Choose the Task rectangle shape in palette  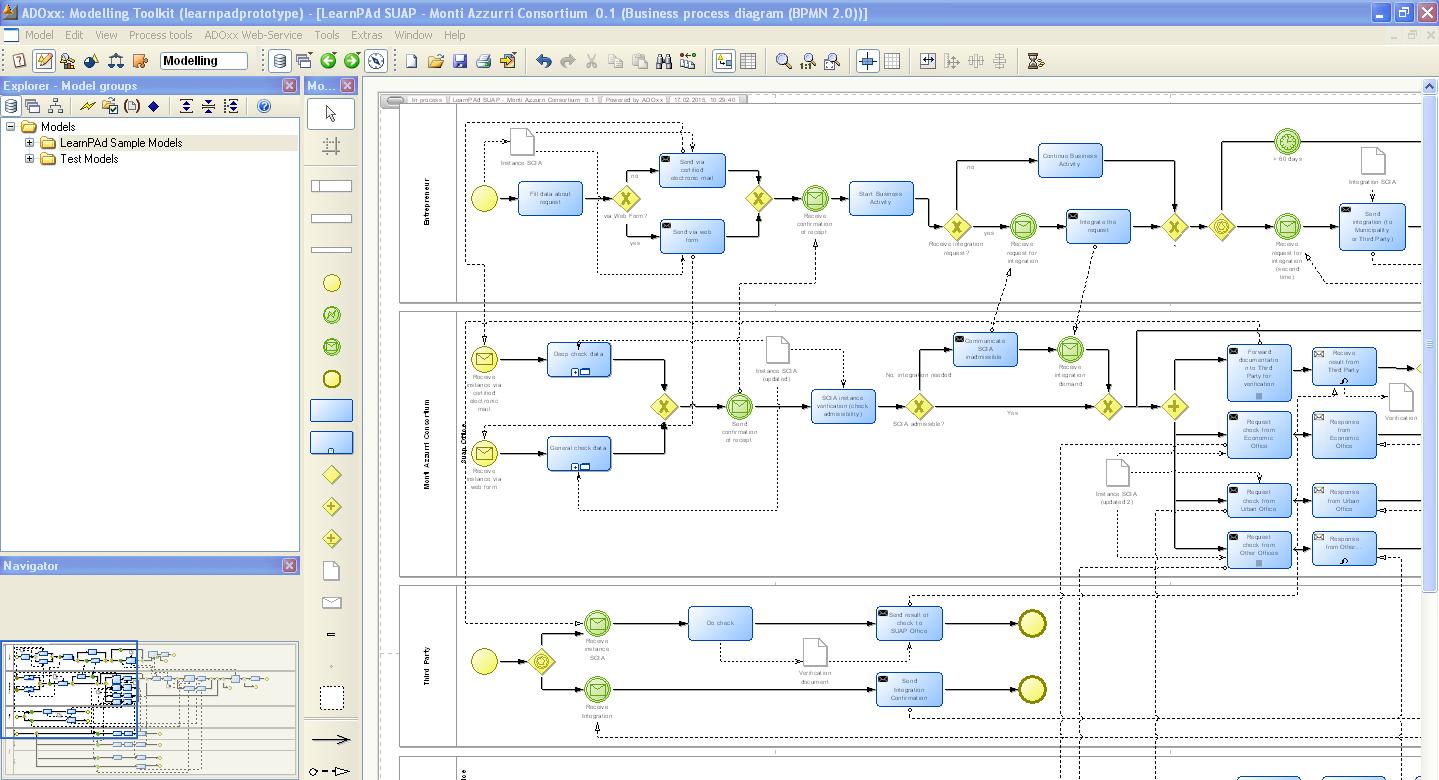(x=331, y=410)
